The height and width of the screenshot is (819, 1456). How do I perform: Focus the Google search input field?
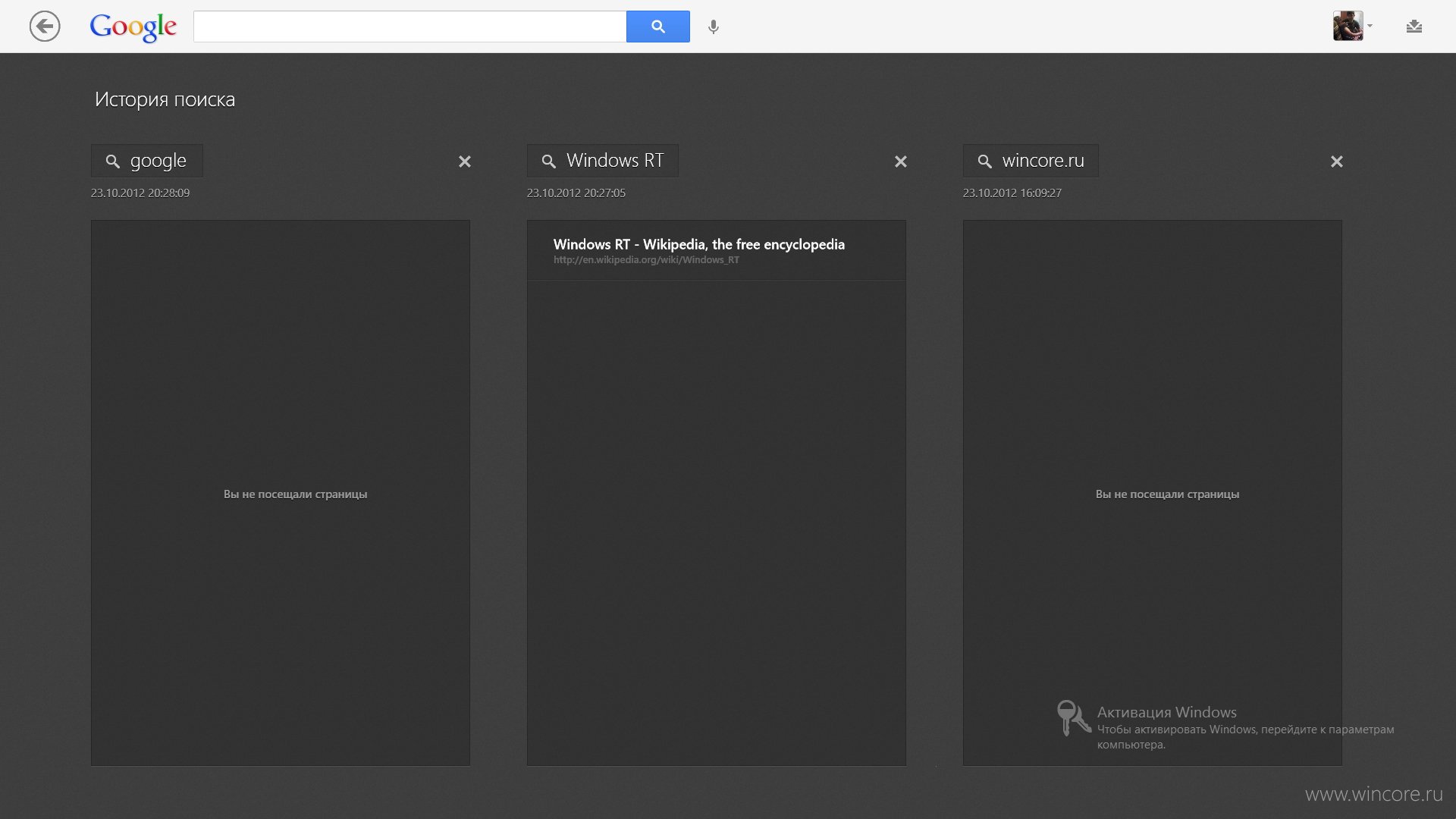pos(409,27)
